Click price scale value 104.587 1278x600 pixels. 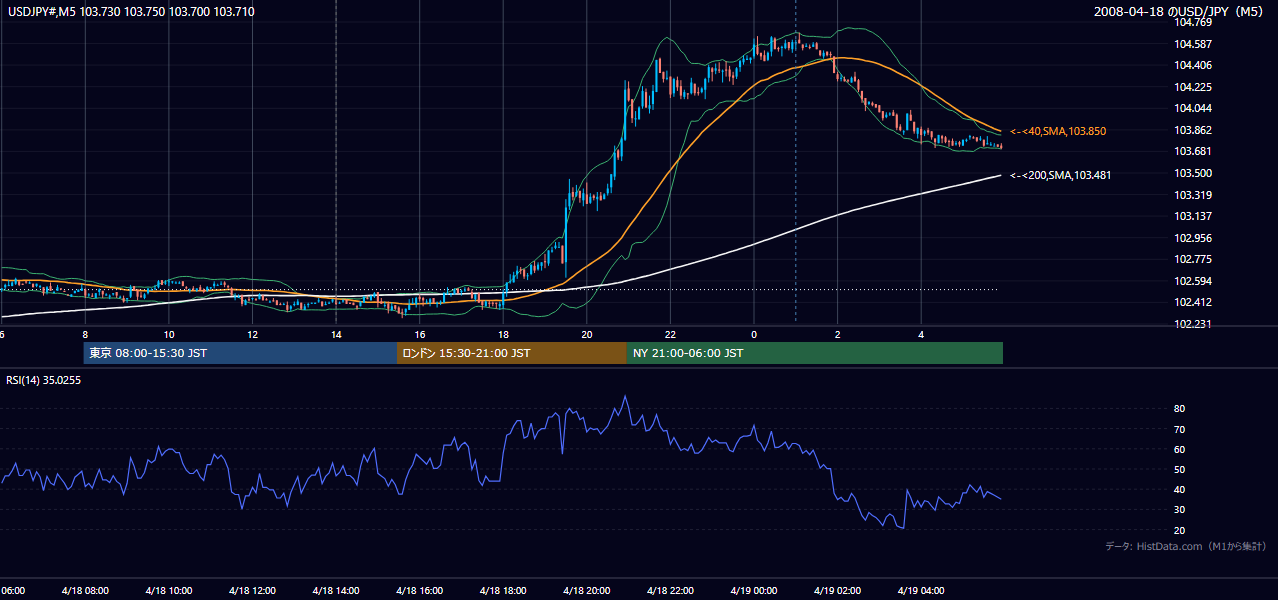(x=1193, y=44)
